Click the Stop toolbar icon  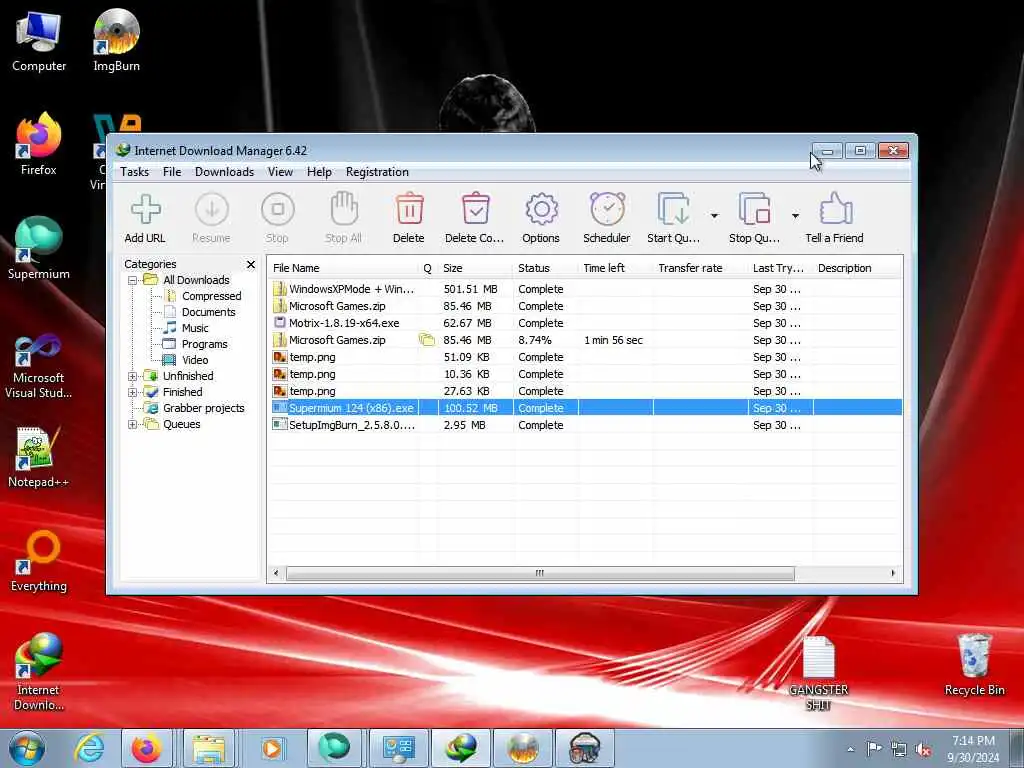point(278,218)
